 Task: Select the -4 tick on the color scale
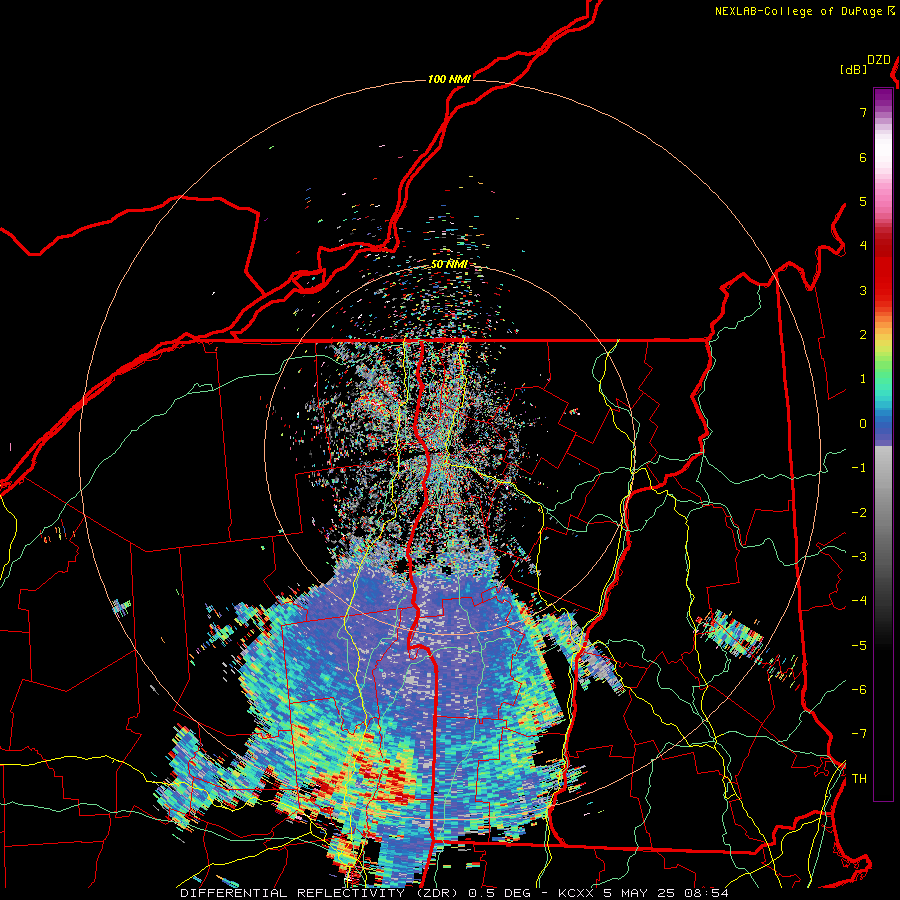pyautogui.click(x=859, y=601)
